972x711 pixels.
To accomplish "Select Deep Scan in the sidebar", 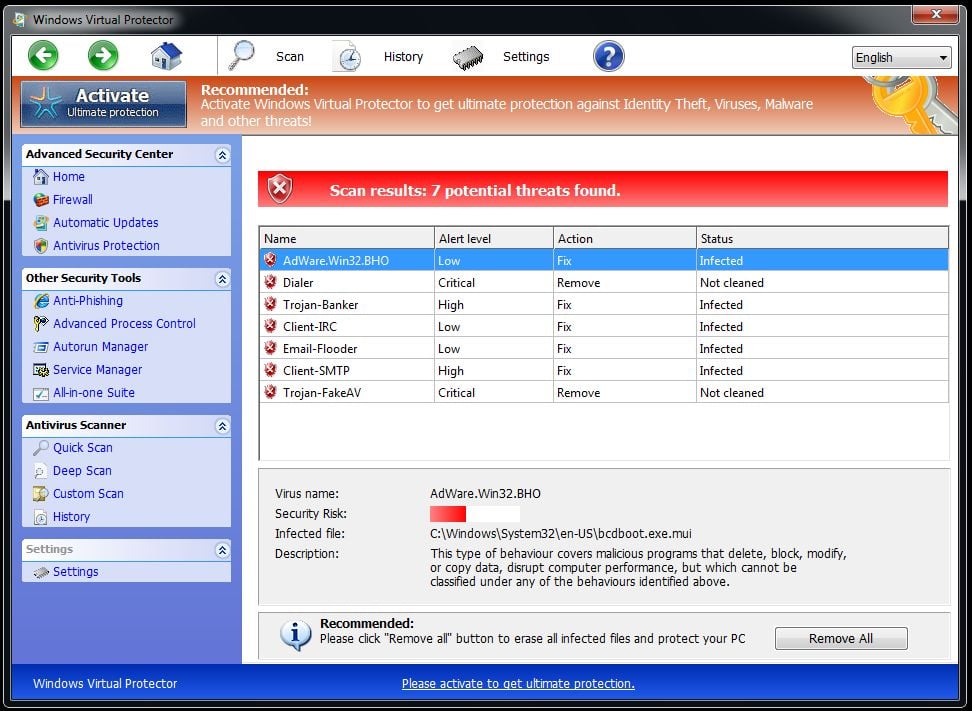I will (x=82, y=471).
